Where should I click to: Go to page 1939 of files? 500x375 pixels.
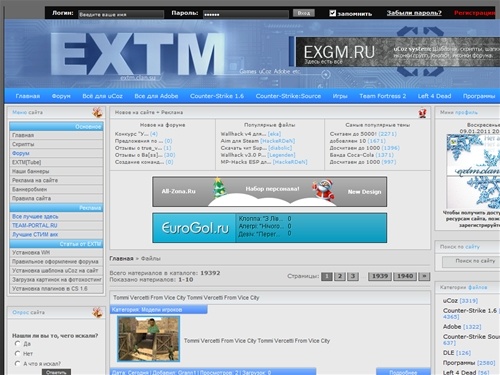(x=380, y=276)
